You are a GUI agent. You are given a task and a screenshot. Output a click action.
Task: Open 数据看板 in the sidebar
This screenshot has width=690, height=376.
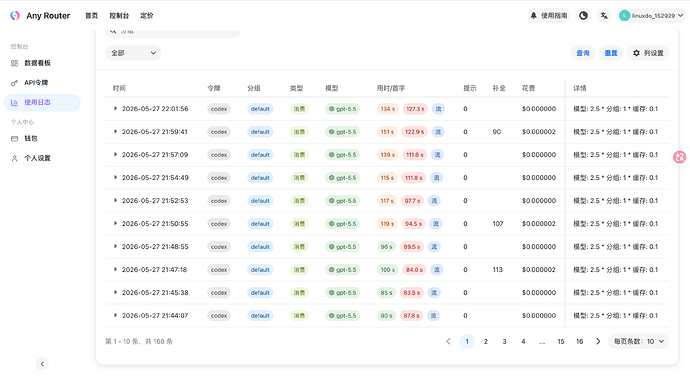click(42, 63)
